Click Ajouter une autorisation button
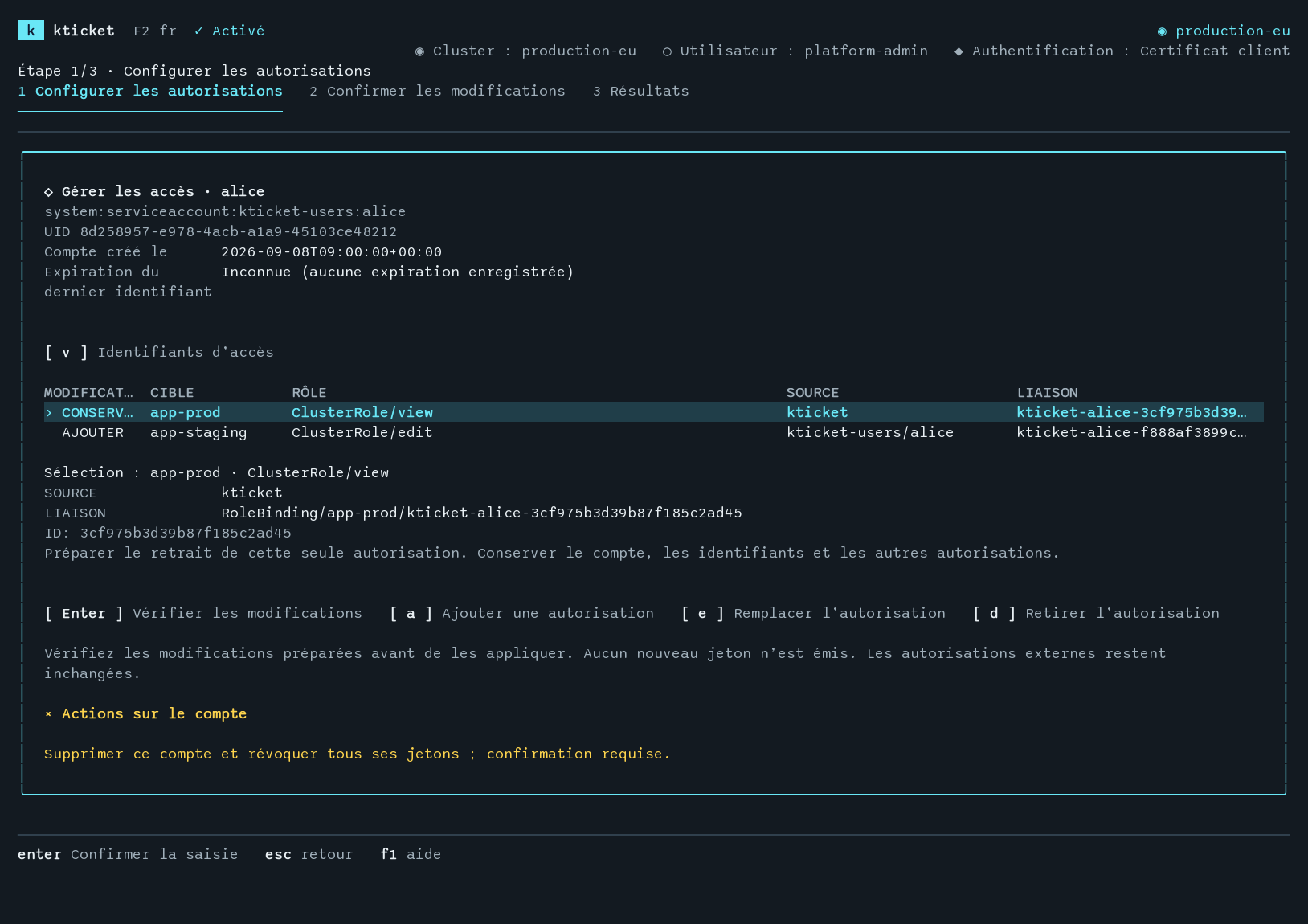Image resolution: width=1308 pixels, height=924 pixels. 521,613
